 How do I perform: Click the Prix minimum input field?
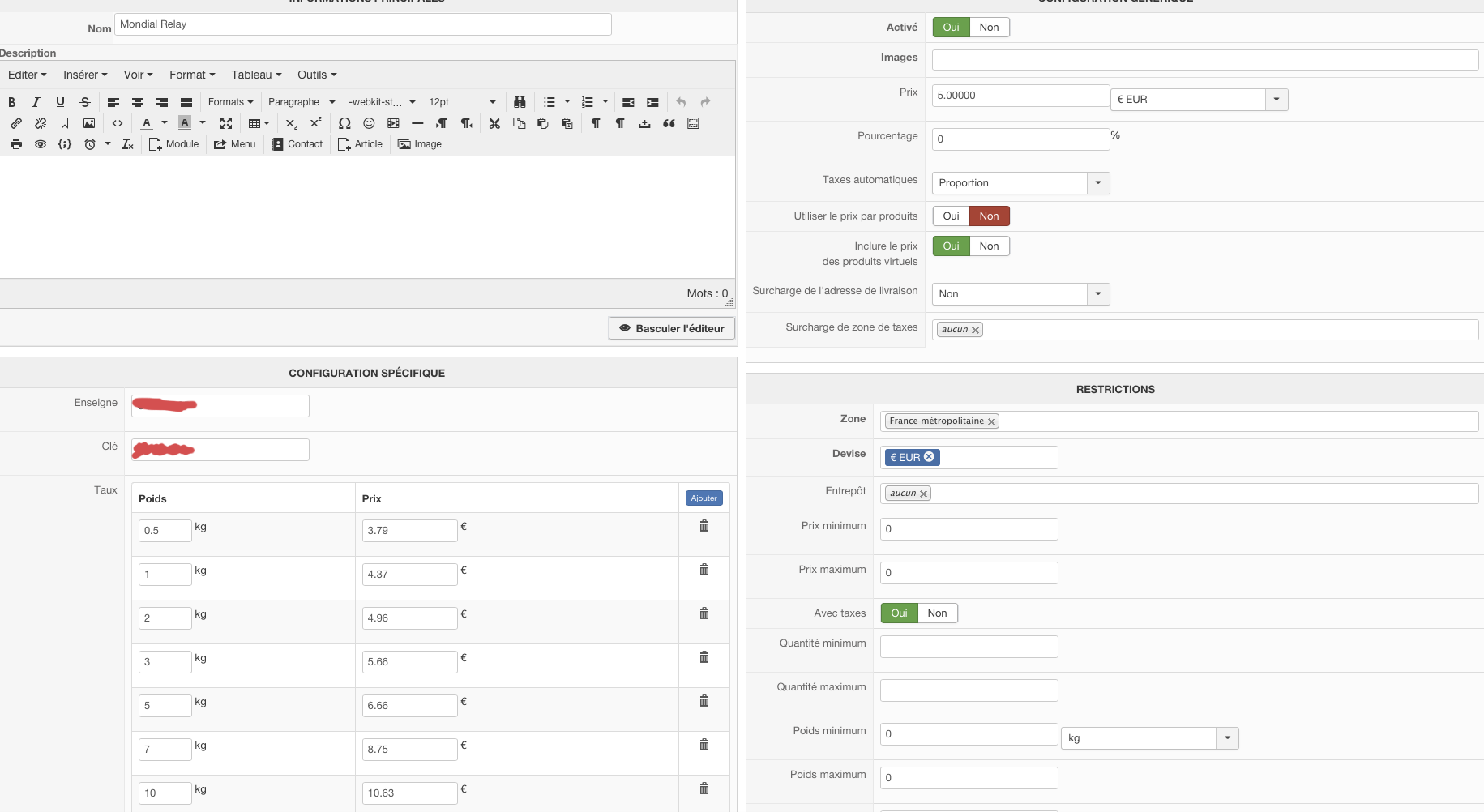point(969,529)
